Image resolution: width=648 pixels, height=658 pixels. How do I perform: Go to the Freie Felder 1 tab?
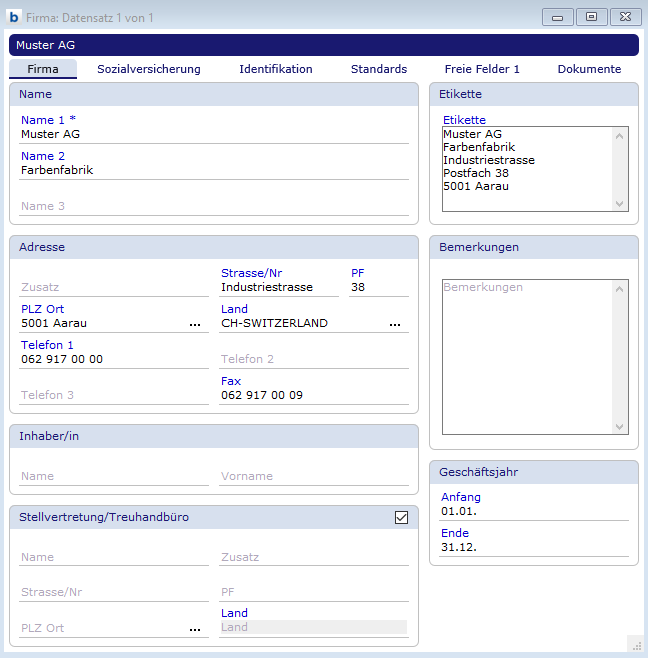tap(482, 69)
